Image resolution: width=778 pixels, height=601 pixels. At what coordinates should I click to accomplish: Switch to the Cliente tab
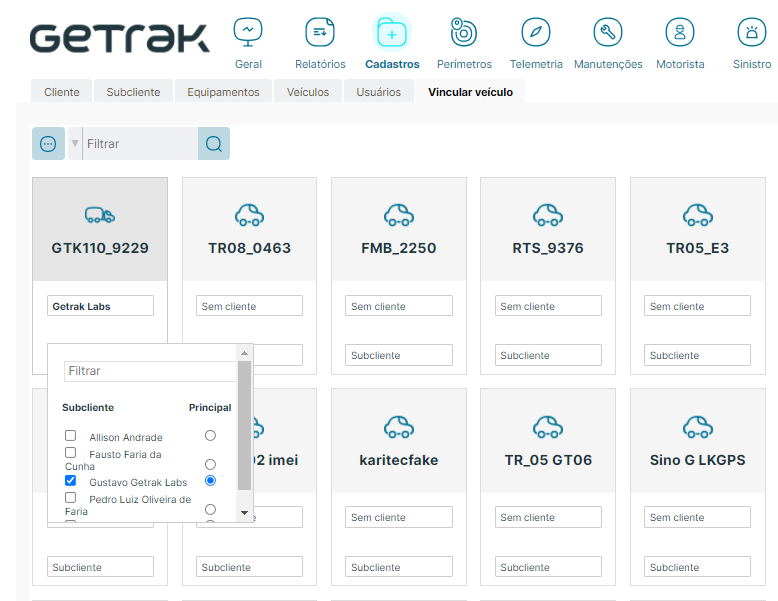[62, 91]
